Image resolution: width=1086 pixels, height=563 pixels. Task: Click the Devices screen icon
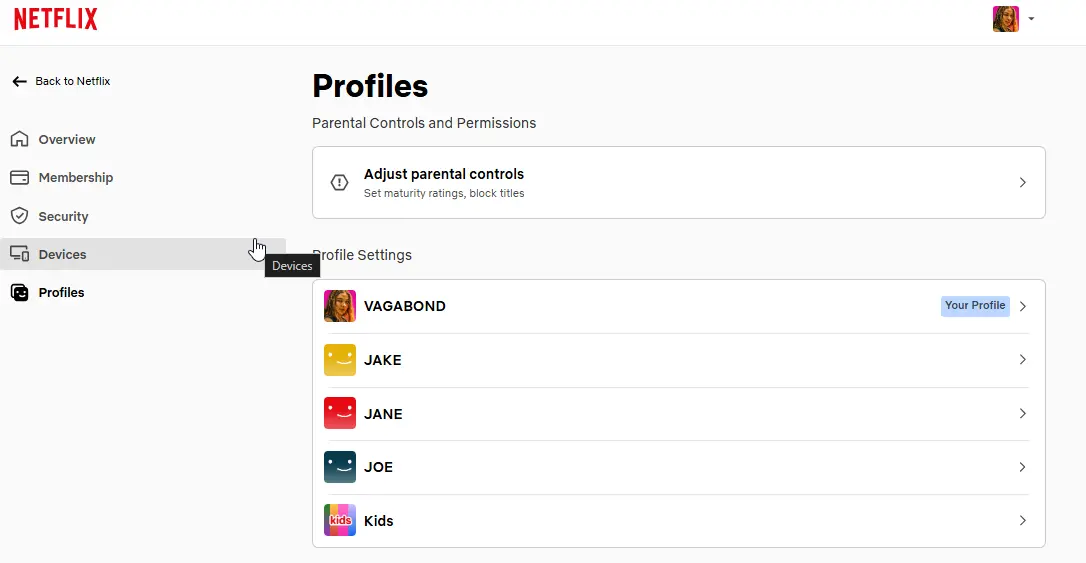(19, 254)
